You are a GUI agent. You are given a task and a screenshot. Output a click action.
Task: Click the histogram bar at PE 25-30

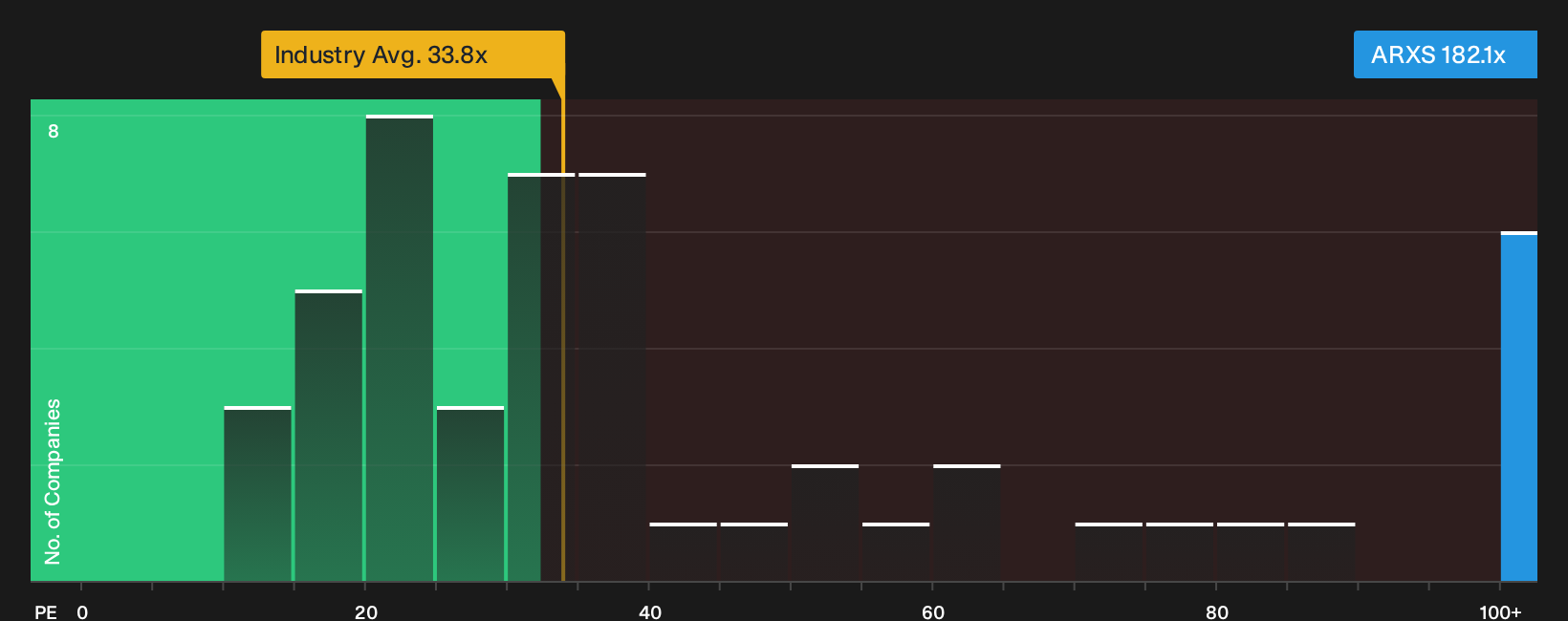click(x=470, y=494)
